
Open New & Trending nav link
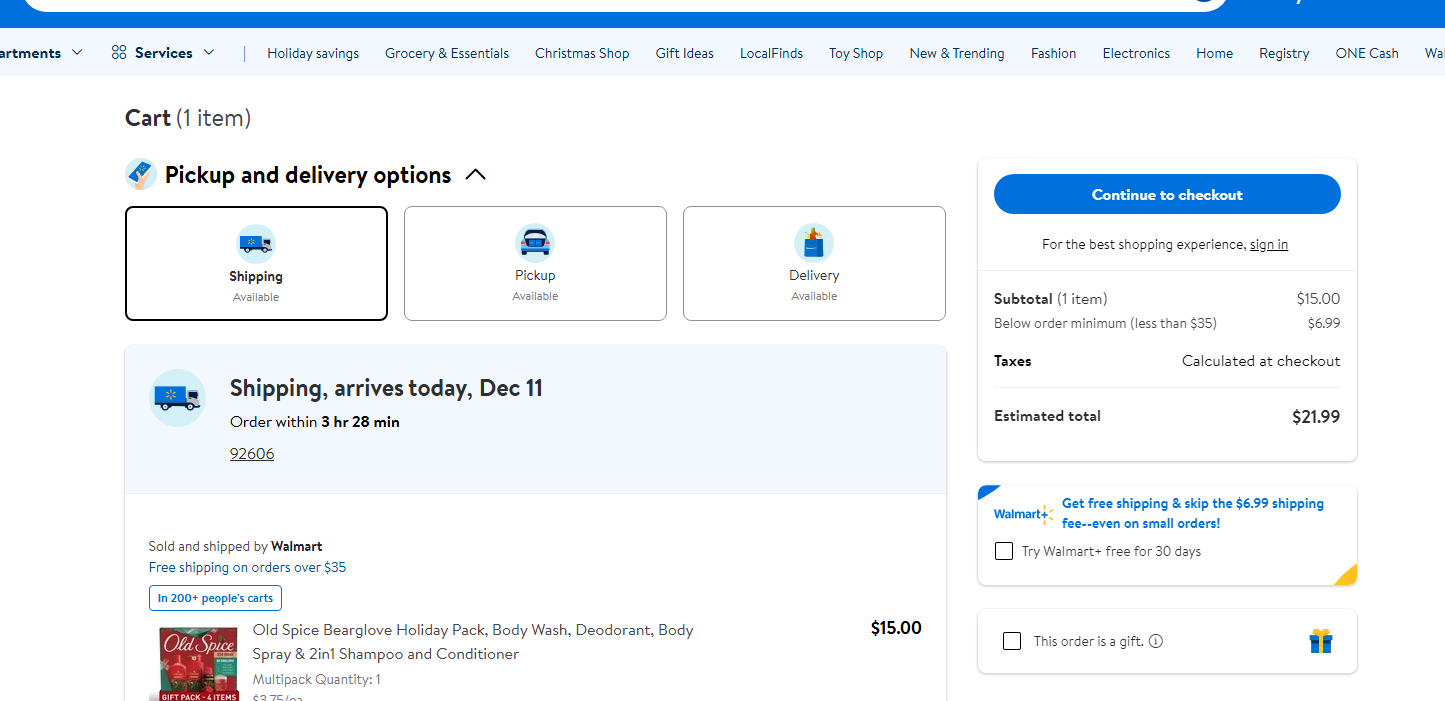click(x=957, y=53)
